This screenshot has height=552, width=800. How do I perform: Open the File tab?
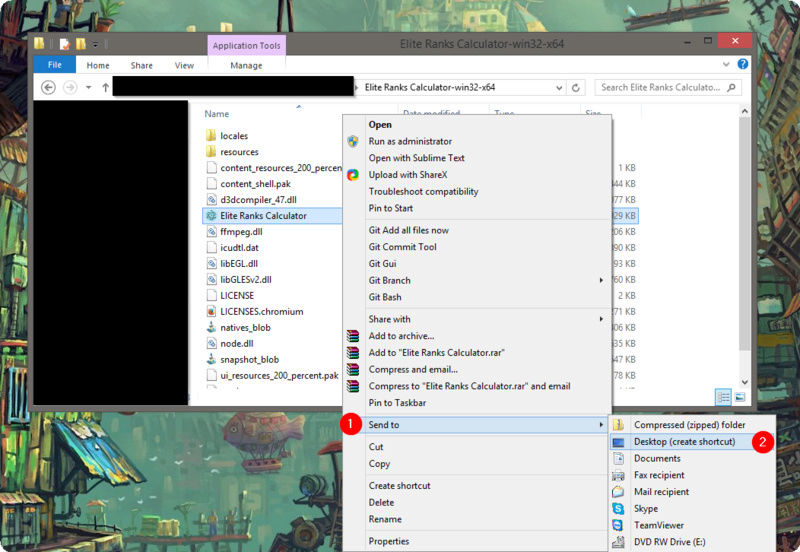click(x=55, y=65)
